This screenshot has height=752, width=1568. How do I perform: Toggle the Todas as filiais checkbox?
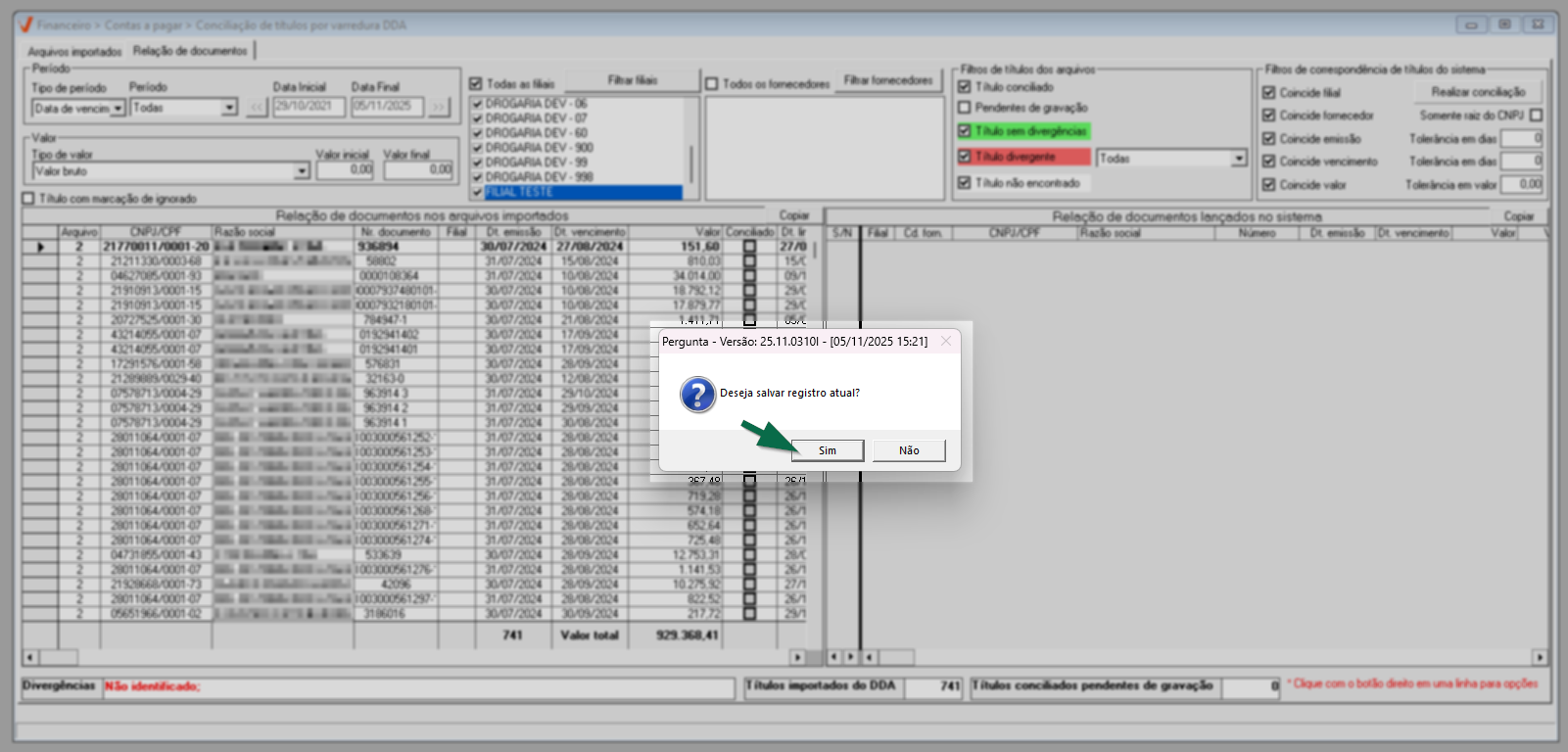coord(476,84)
